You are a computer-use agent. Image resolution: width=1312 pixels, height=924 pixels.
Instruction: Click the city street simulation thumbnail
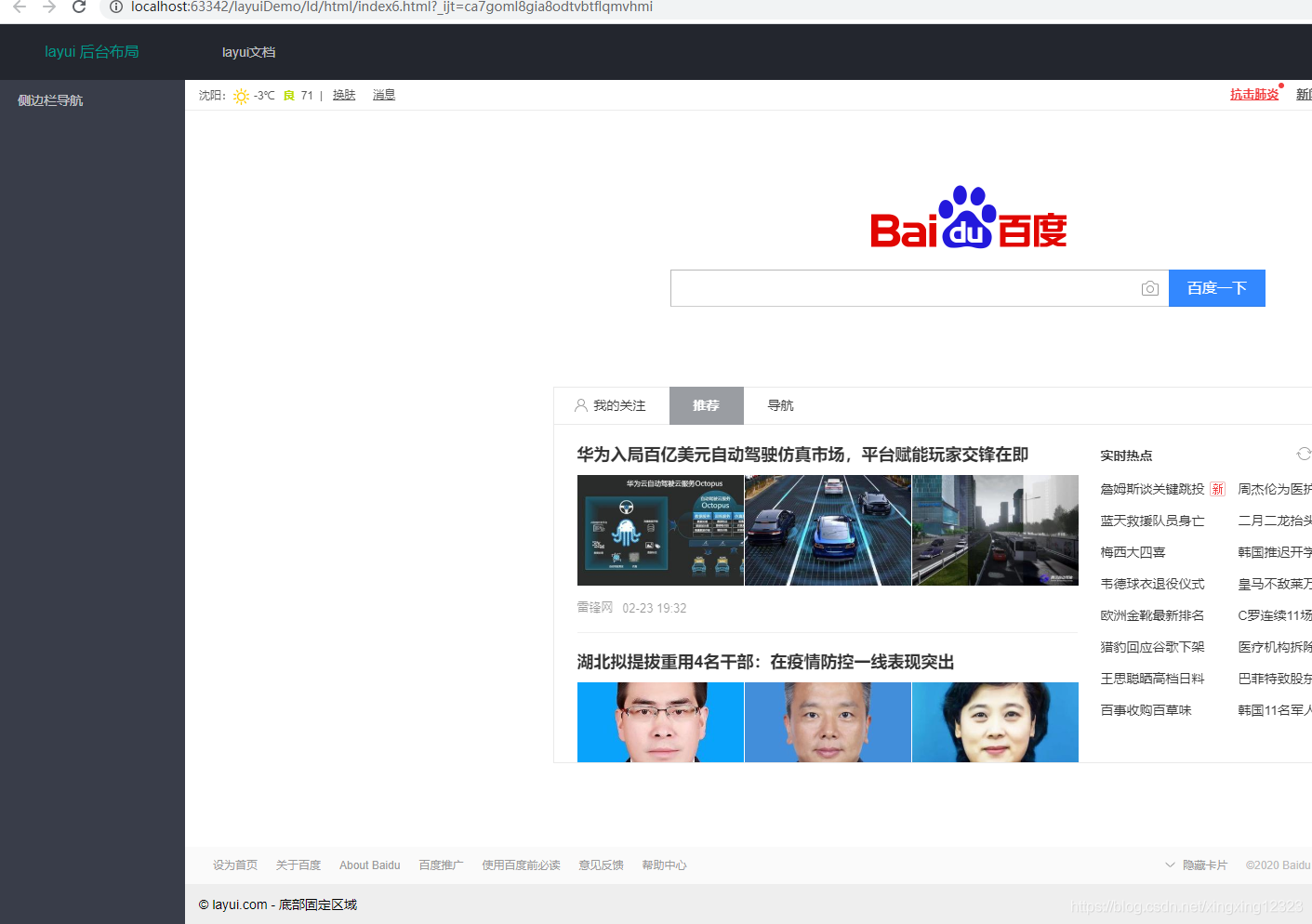[x=995, y=530]
